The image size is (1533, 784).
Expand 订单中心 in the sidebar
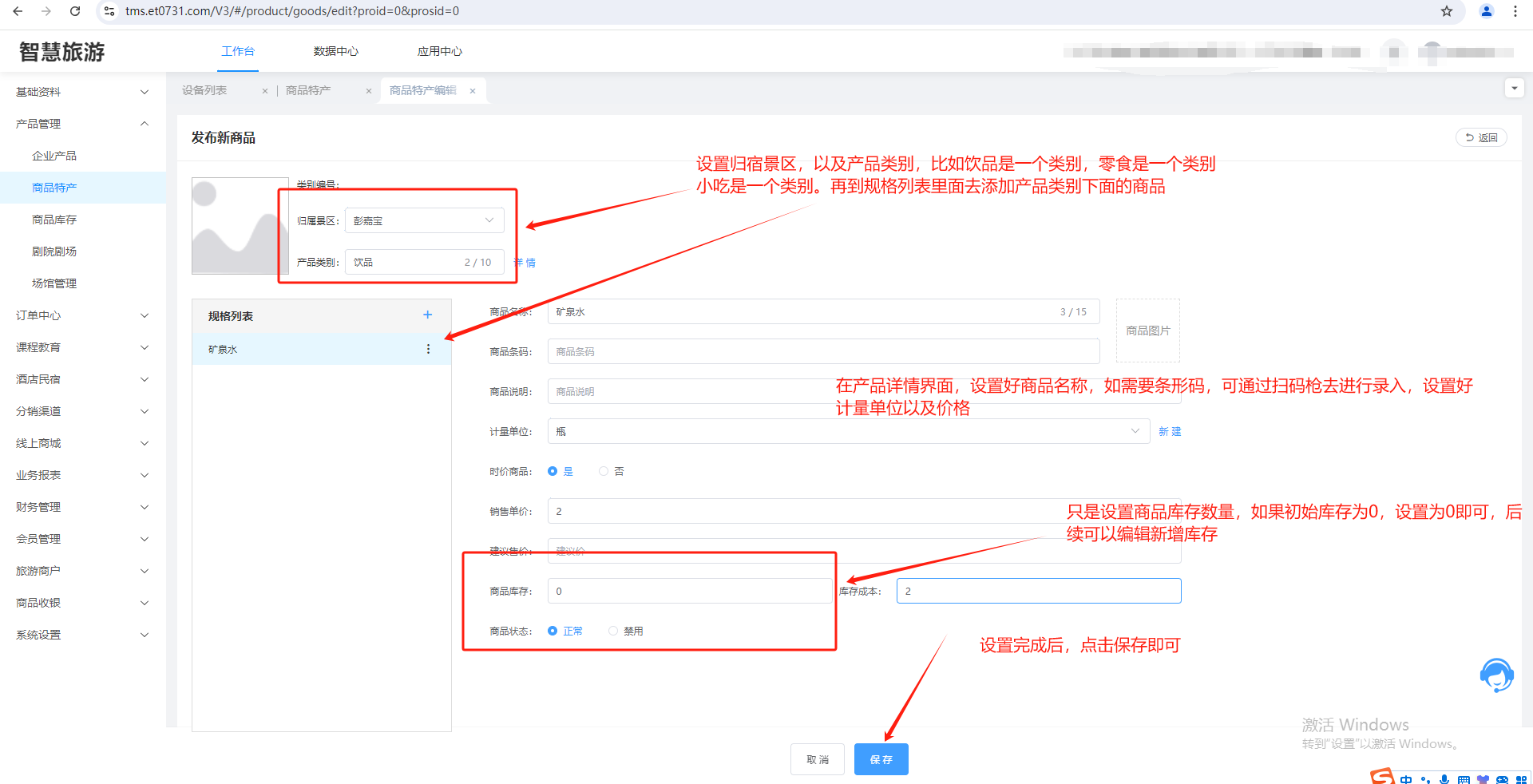(80, 315)
